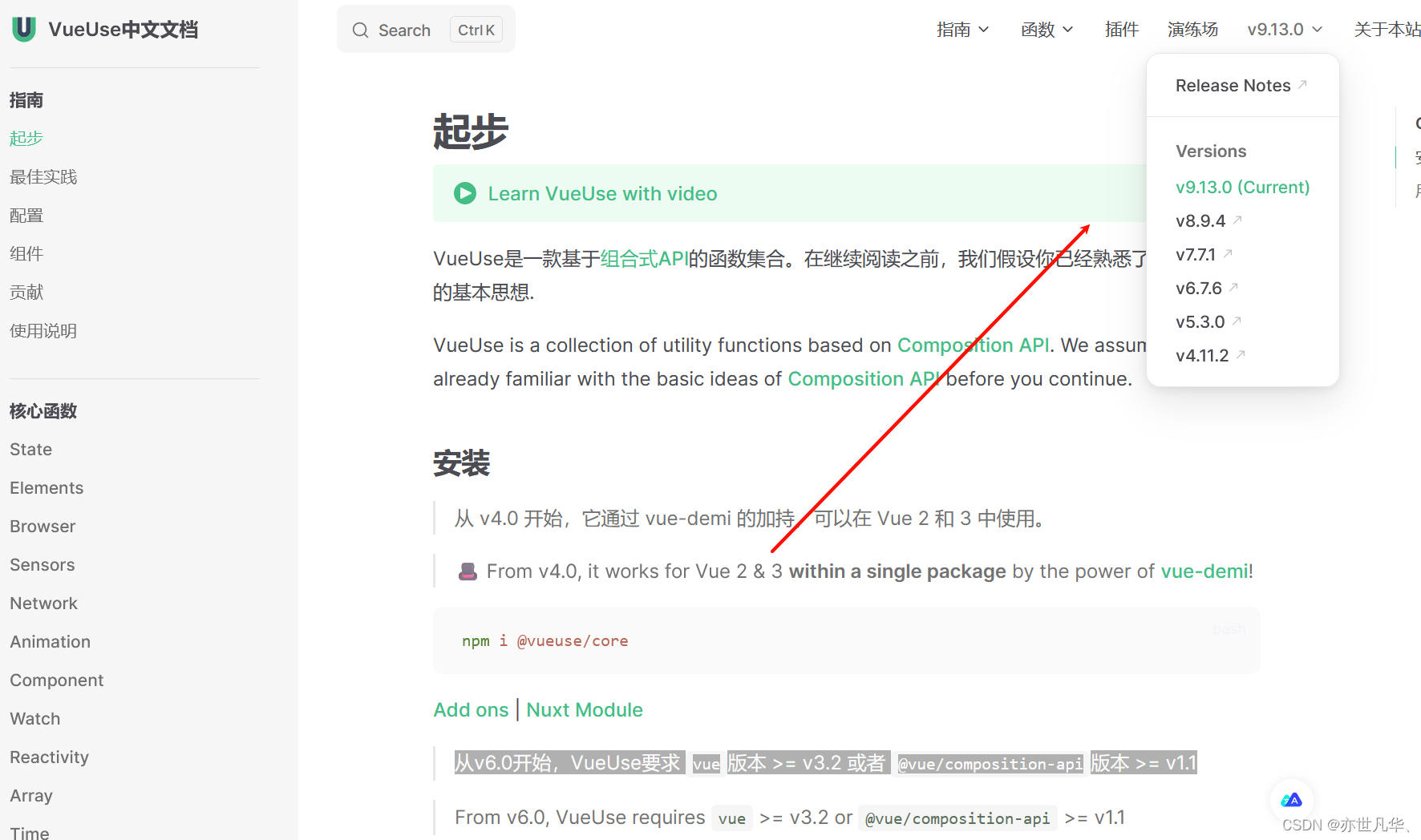Open the Browser functions category
1421x840 pixels.
[x=43, y=526]
